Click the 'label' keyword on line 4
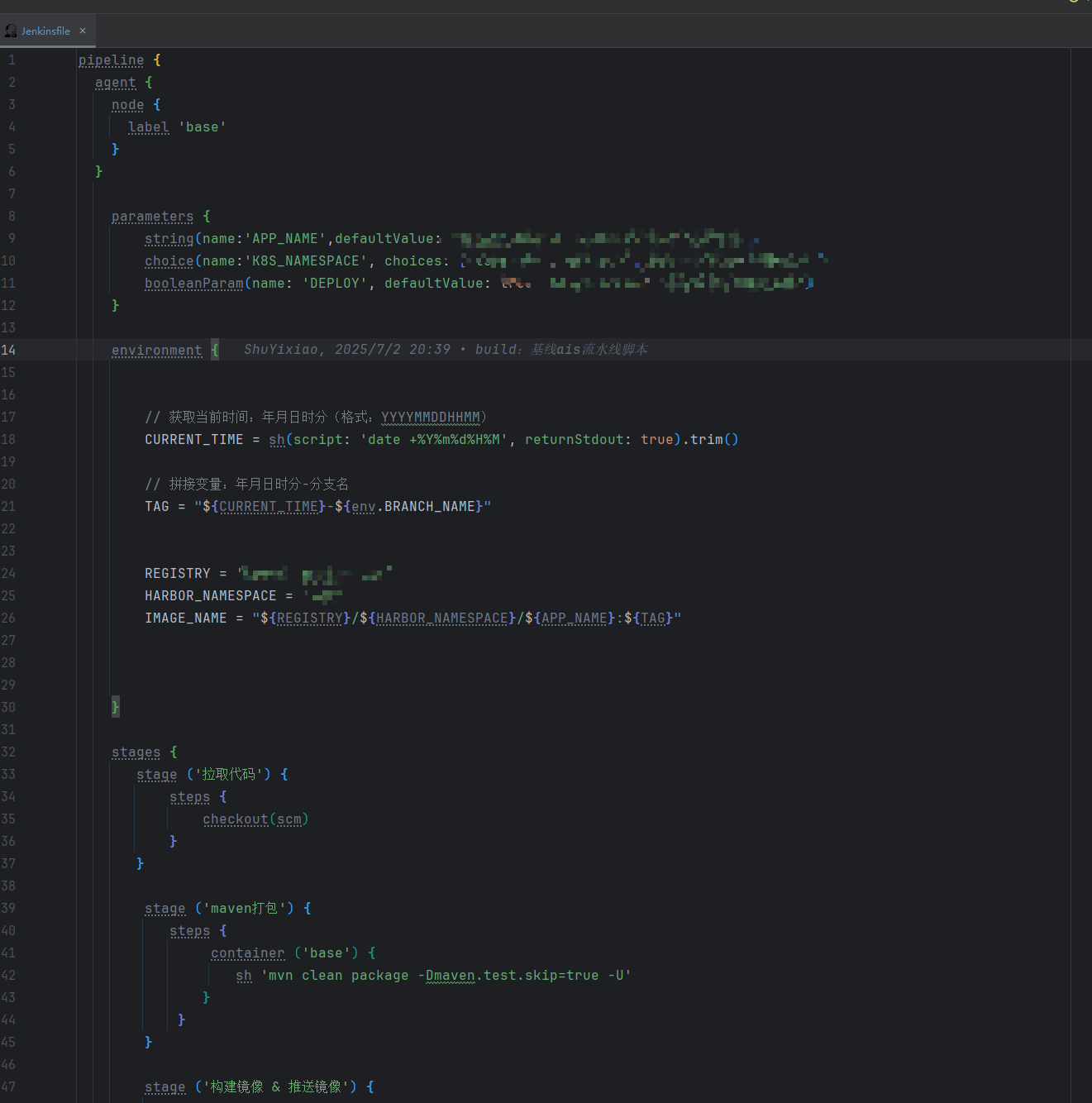 pos(148,127)
